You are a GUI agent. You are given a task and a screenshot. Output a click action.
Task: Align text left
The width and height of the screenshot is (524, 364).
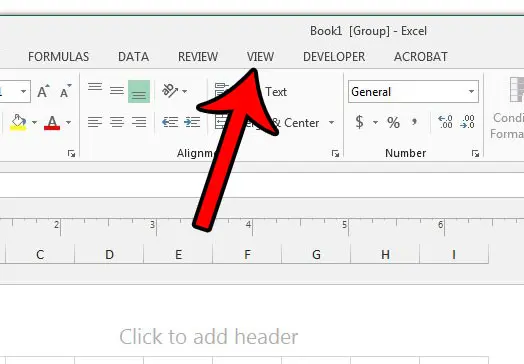tap(95, 122)
